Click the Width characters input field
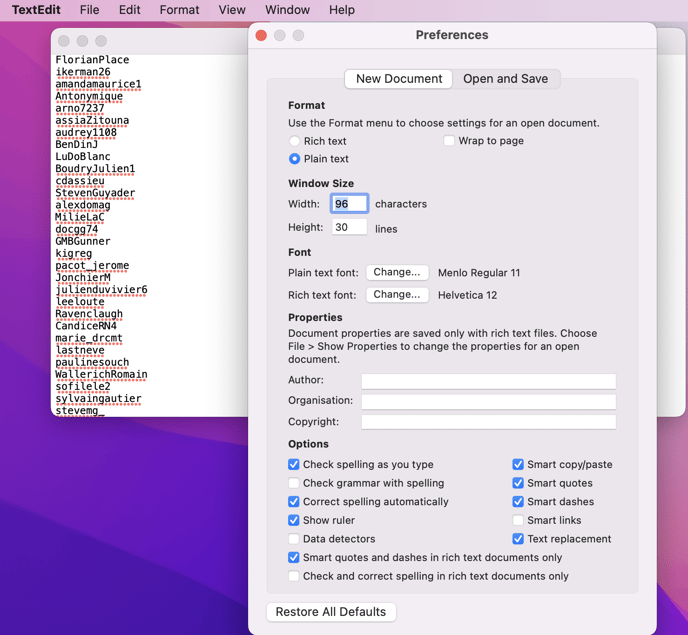688x635 pixels. click(349, 204)
